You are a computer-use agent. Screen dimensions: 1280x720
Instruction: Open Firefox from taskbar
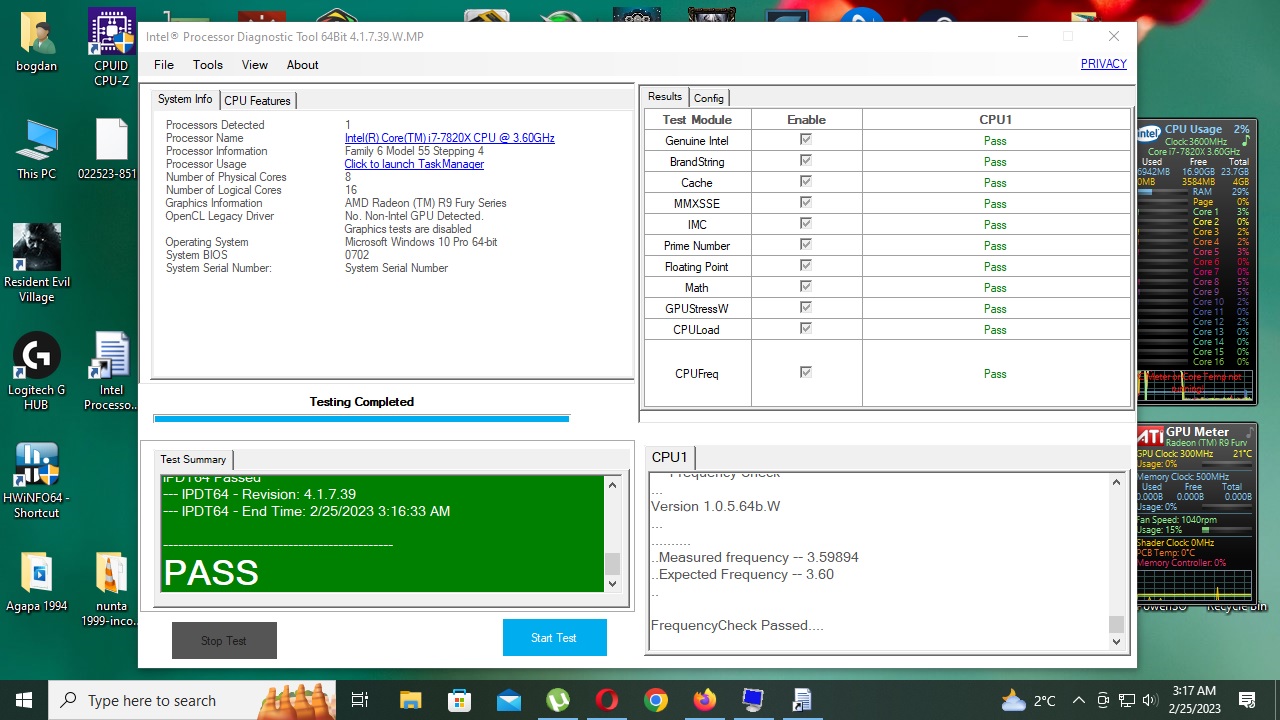point(704,700)
